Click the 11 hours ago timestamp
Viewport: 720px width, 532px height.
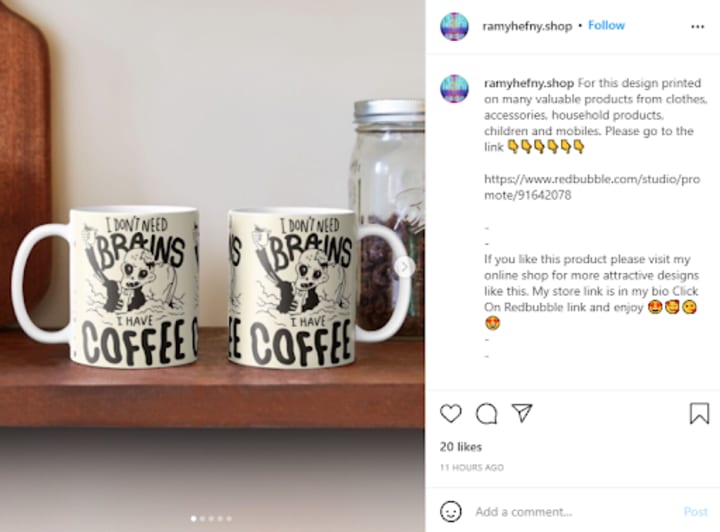click(472, 467)
